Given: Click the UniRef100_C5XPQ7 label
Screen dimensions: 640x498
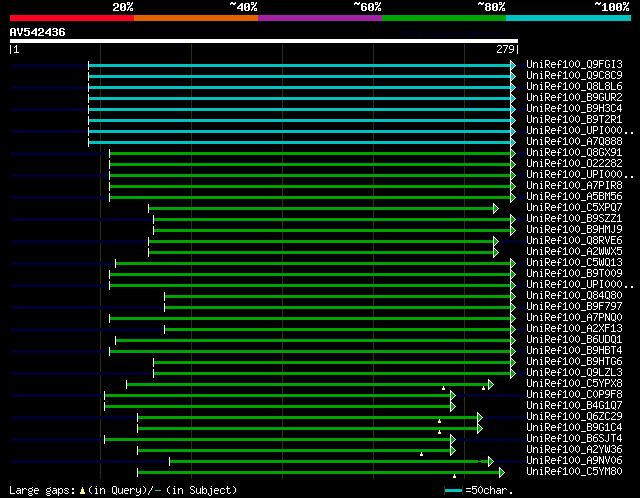Looking at the screenshot, I should (x=574, y=208).
